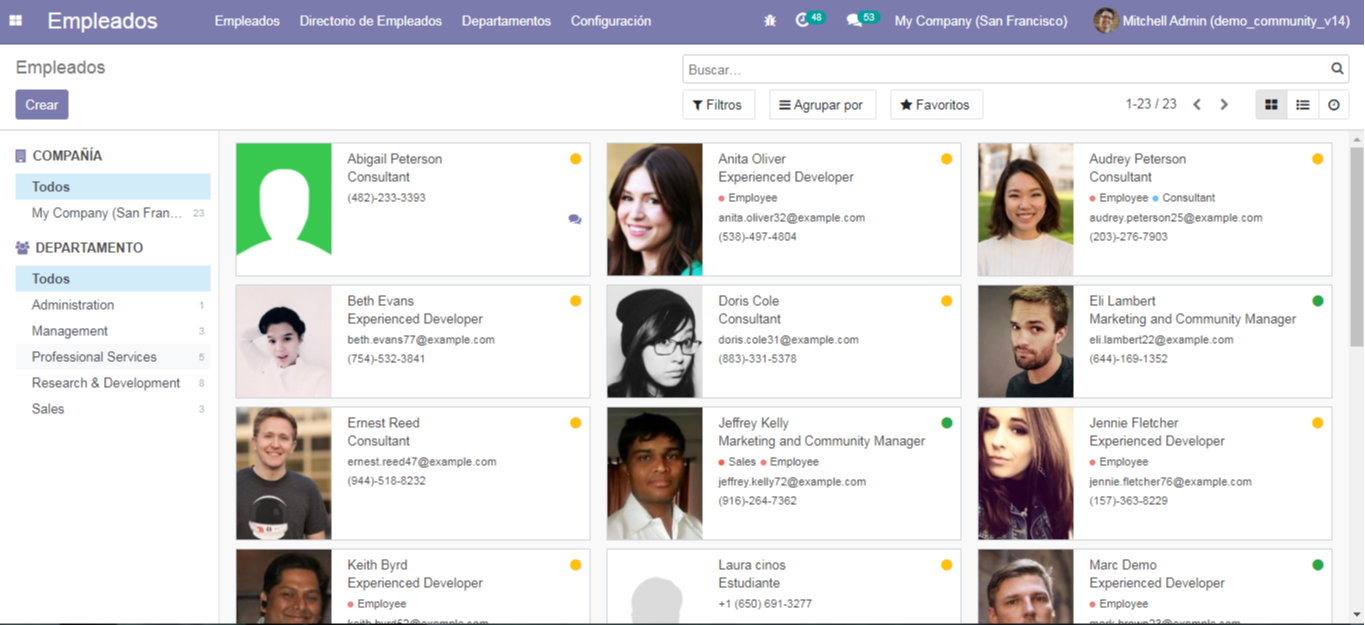
Task: Open Anita Oliver's photo
Action: (x=655, y=209)
